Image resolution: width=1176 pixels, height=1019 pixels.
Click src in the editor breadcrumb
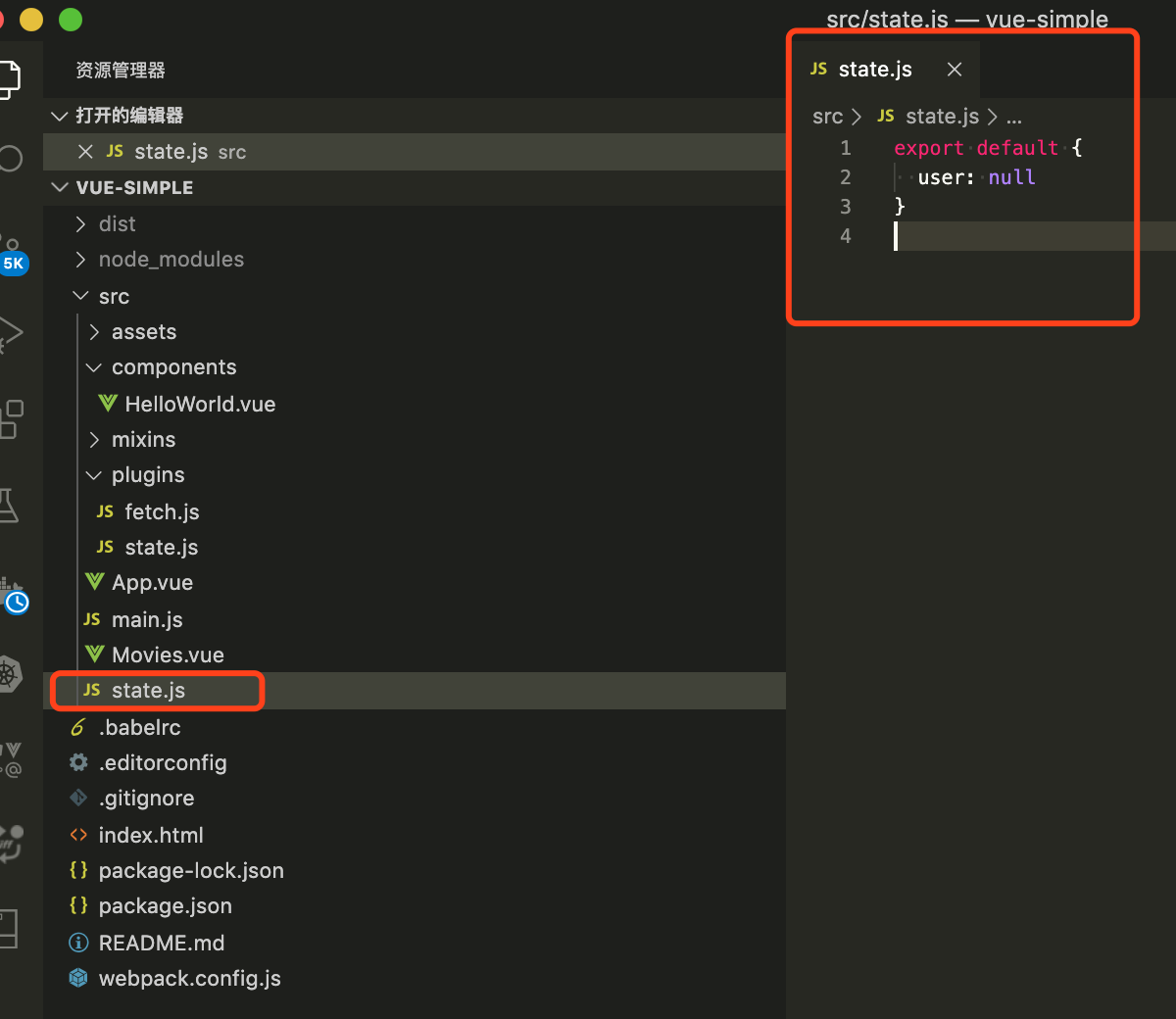pos(827,117)
